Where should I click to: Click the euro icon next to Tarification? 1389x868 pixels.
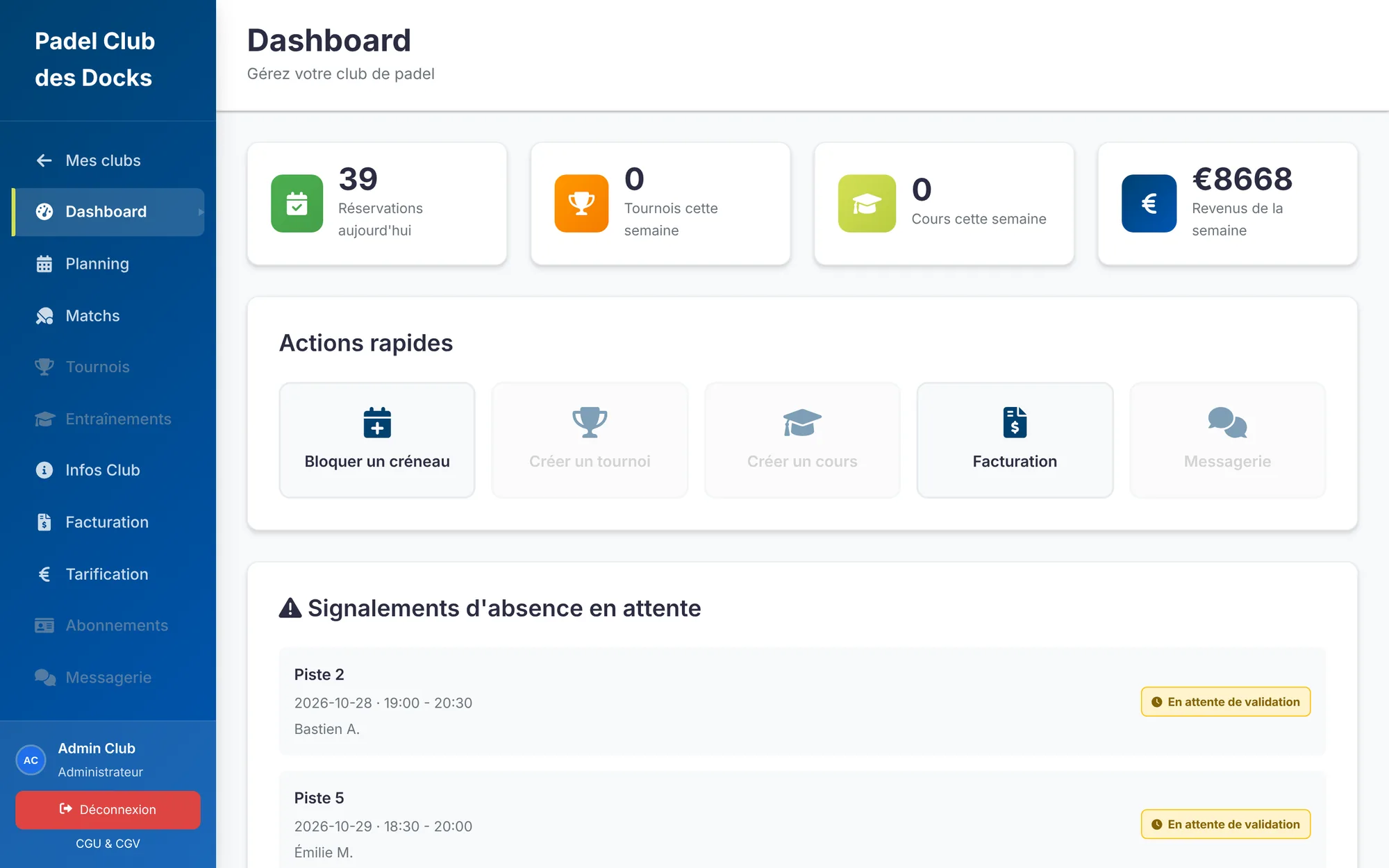click(44, 574)
